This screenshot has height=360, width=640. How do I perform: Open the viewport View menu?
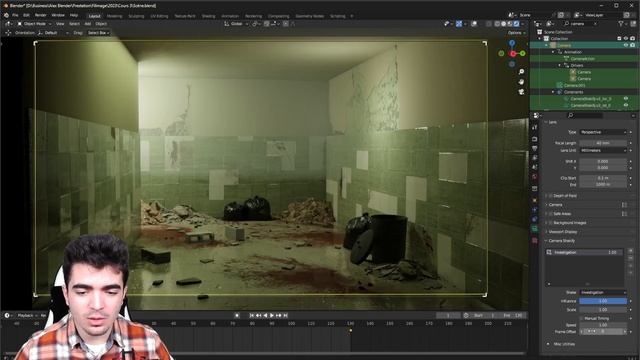point(60,24)
